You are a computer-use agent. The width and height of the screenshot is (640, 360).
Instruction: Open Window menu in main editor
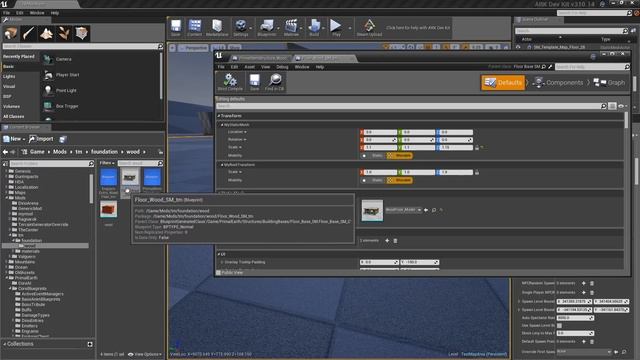click(37, 13)
